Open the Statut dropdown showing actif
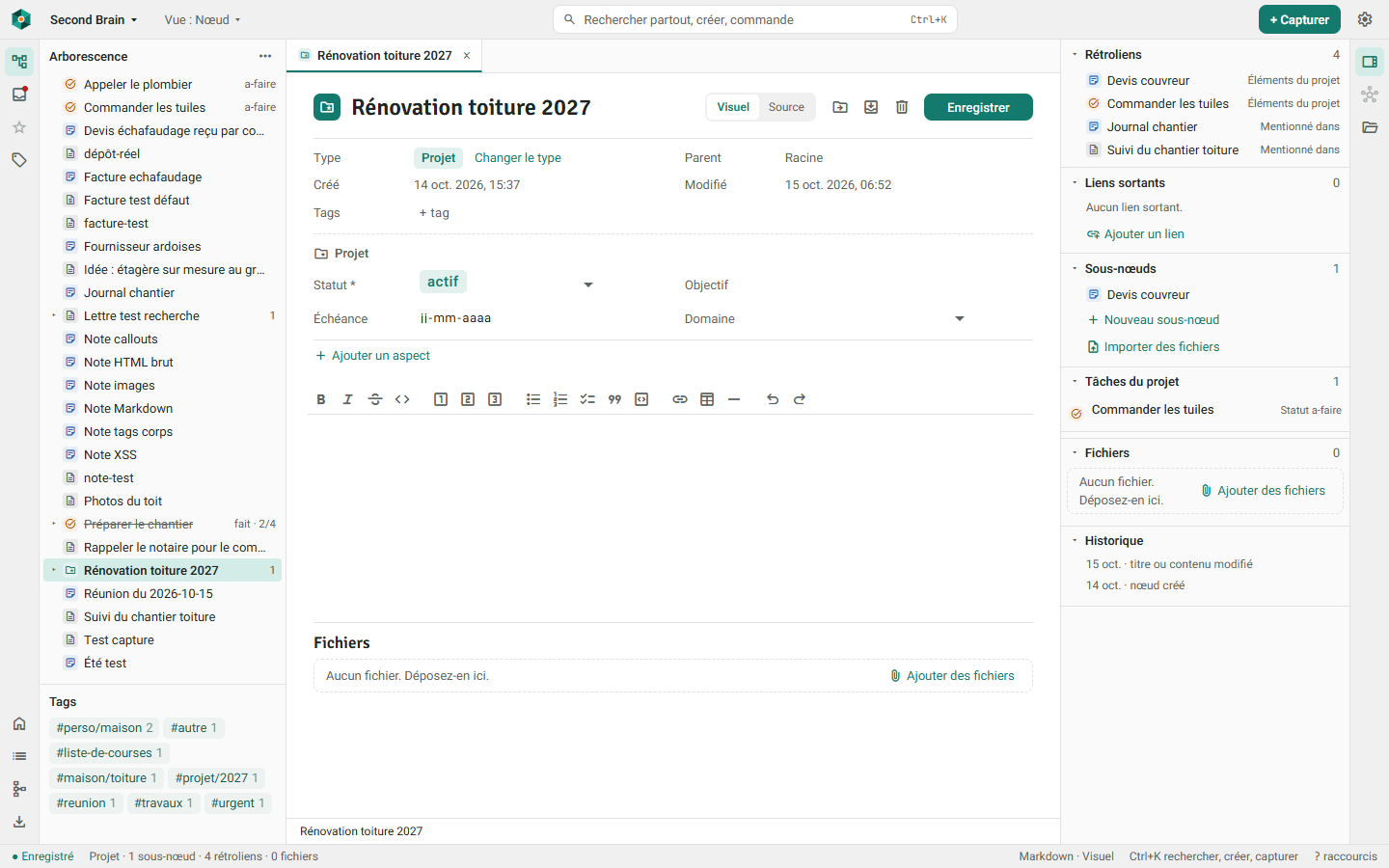The image size is (1389, 868). click(507, 284)
